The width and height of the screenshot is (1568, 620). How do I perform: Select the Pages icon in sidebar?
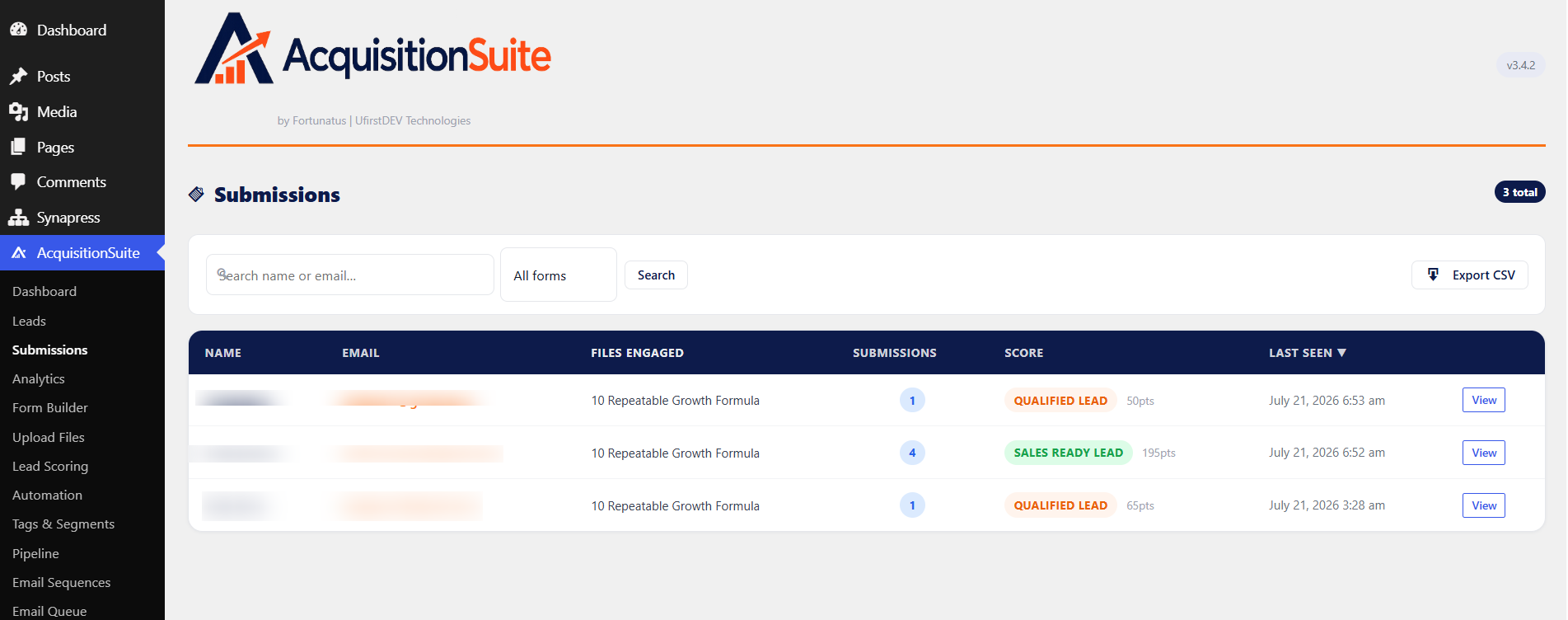(x=19, y=147)
